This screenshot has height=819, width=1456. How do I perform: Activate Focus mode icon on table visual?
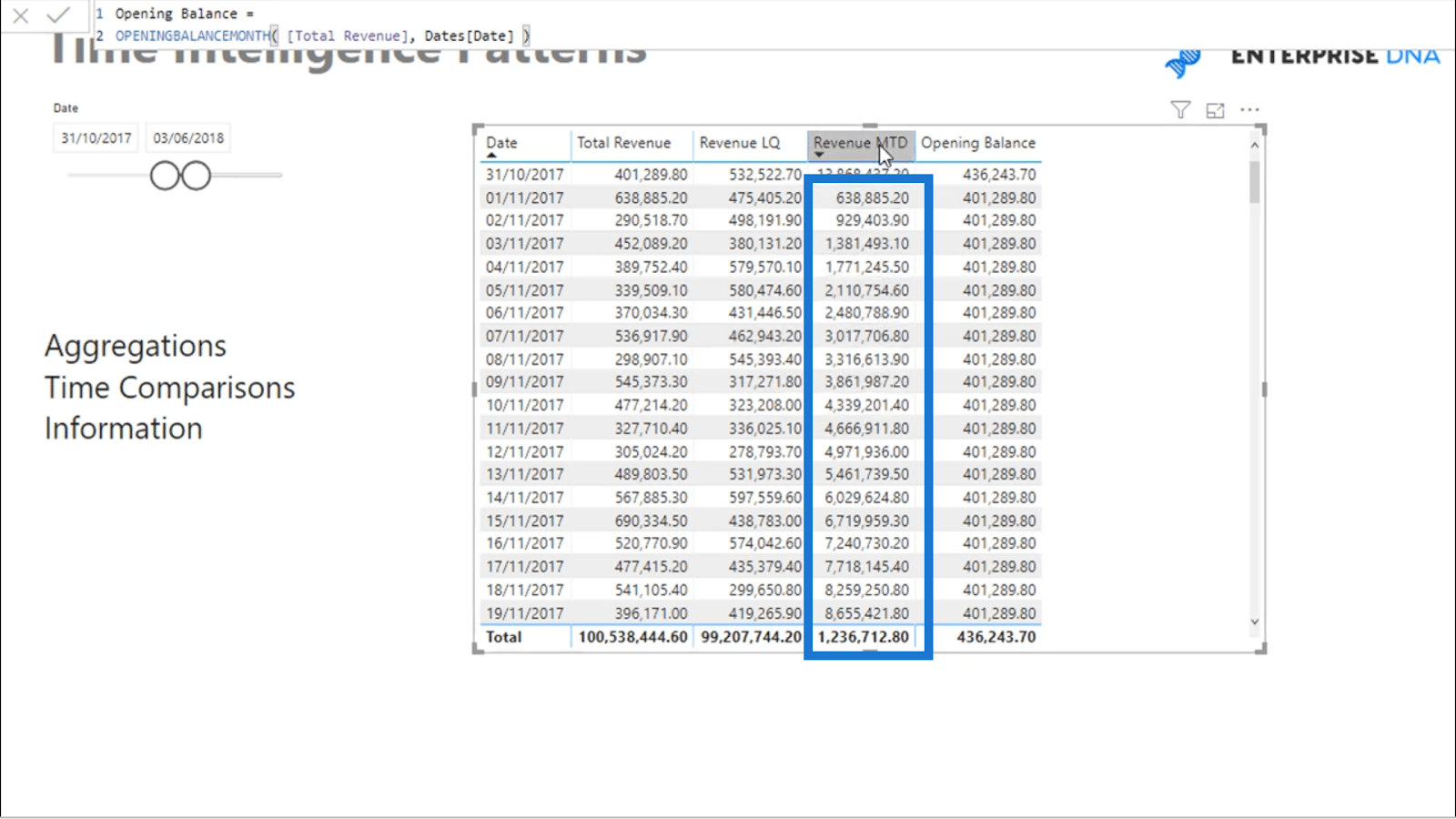click(x=1215, y=110)
